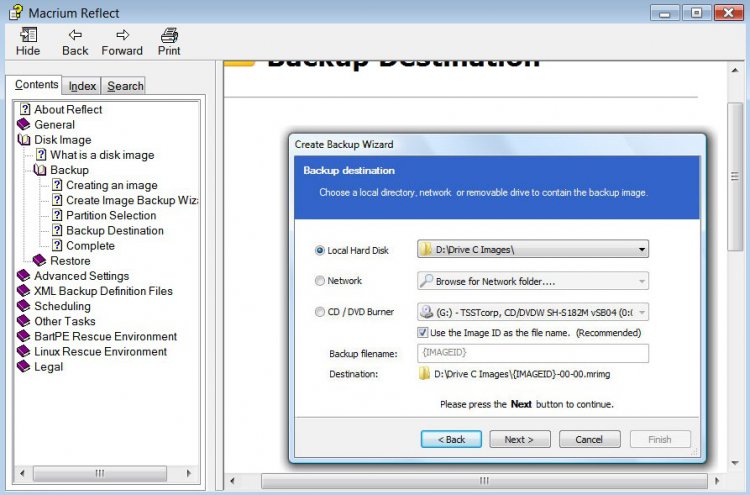Click the content pane vertical scrollbar thumb
Image resolution: width=750 pixels, height=495 pixels.
tap(734, 176)
